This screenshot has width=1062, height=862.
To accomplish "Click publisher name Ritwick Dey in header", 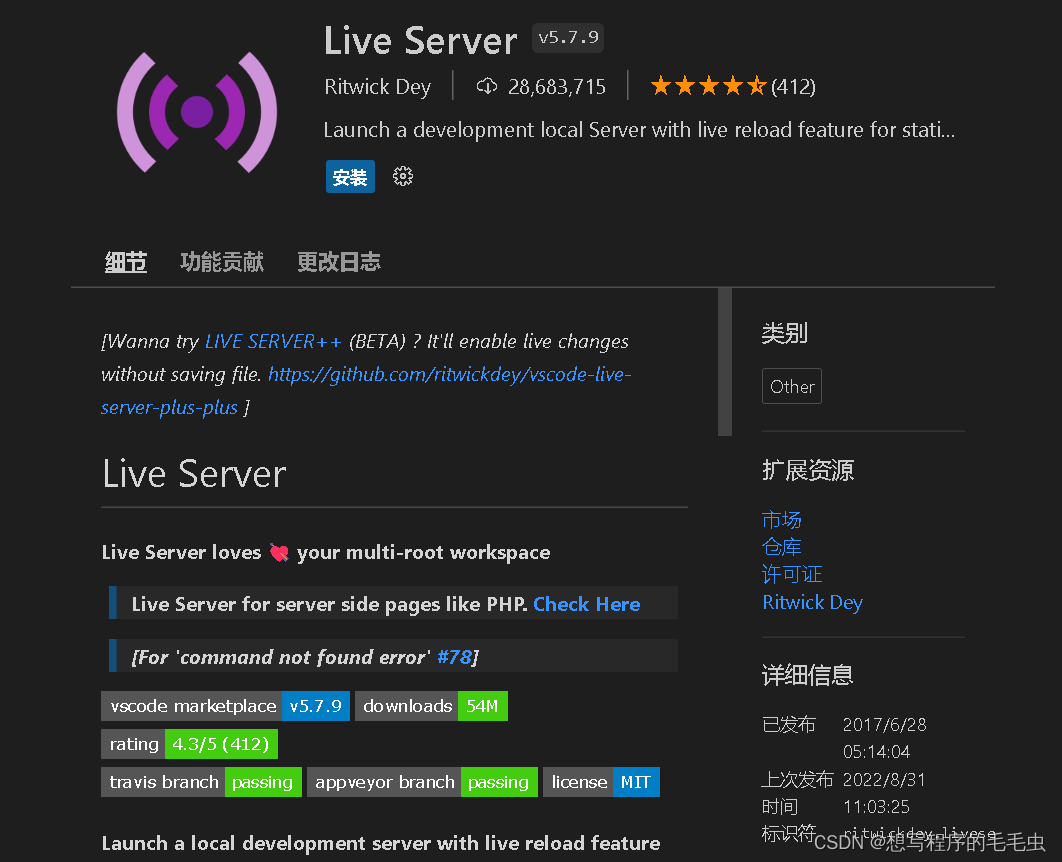I will coord(378,87).
